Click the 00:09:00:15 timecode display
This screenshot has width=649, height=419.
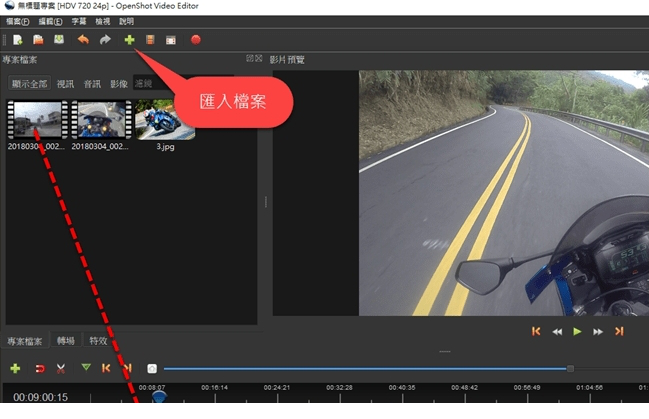[40, 397]
